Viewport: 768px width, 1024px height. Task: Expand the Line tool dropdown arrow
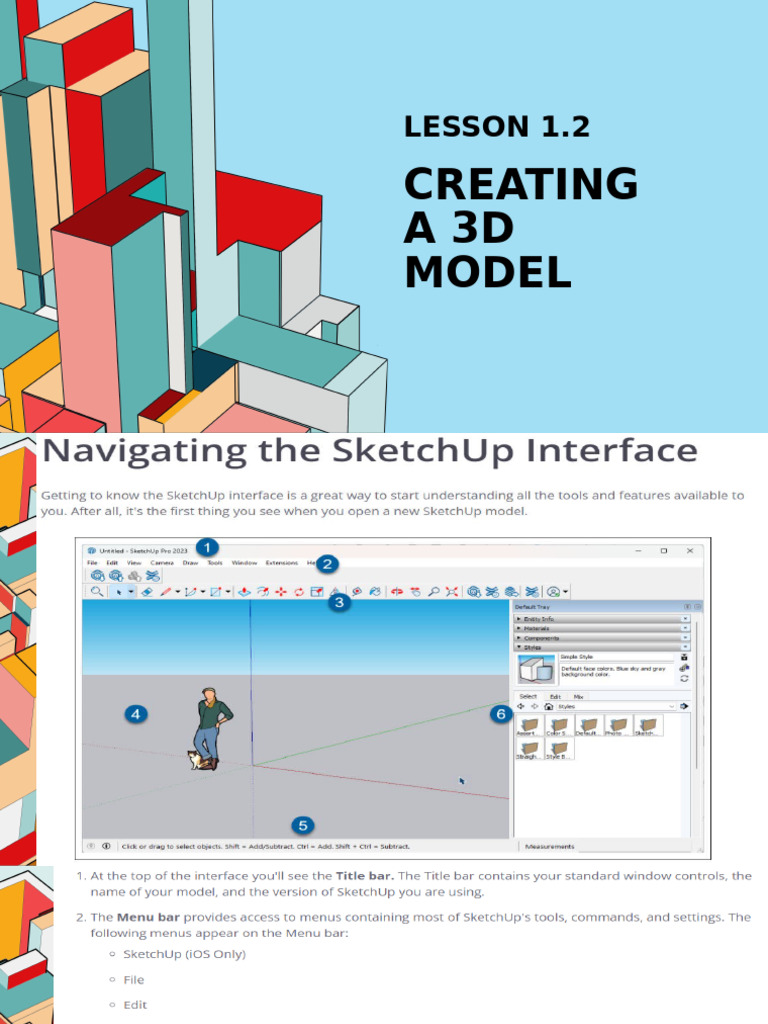tap(178, 592)
